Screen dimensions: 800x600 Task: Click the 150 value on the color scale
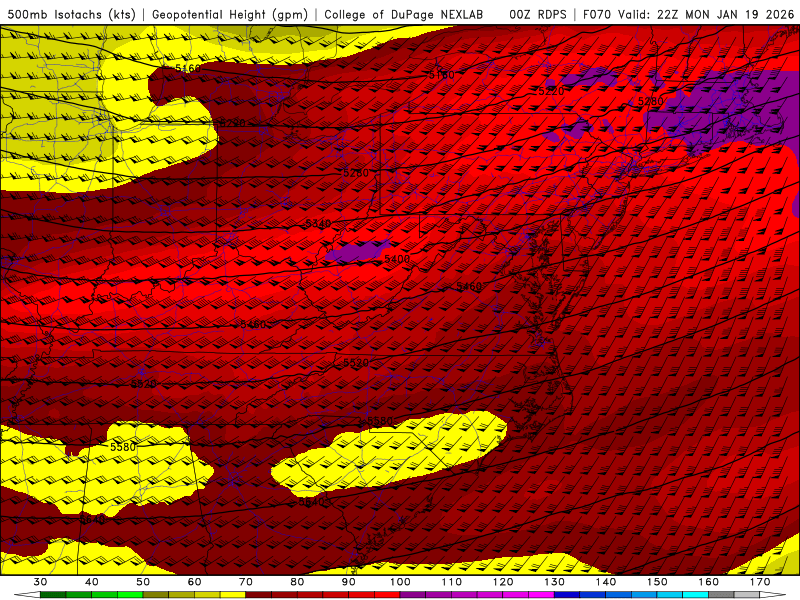pyautogui.click(x=657, y=582)
